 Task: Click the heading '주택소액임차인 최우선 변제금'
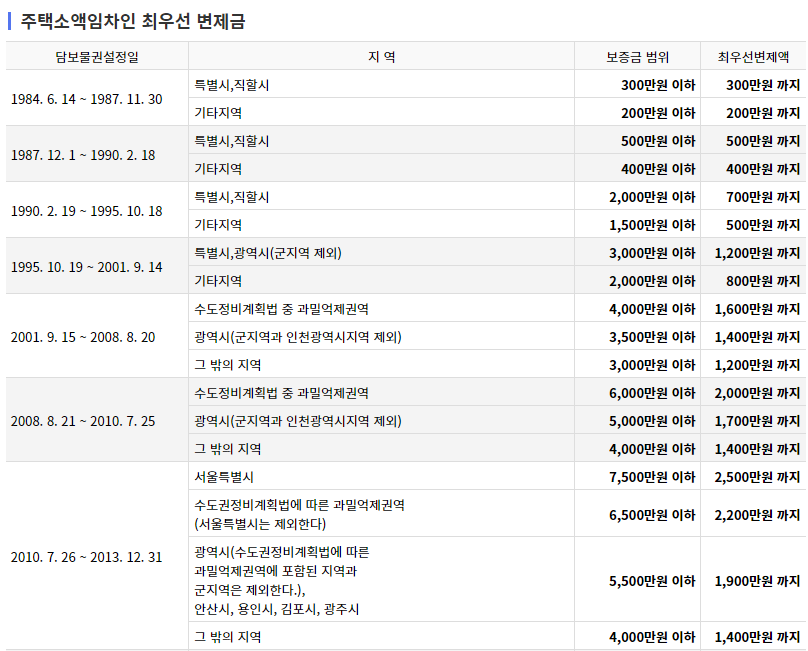133,21
